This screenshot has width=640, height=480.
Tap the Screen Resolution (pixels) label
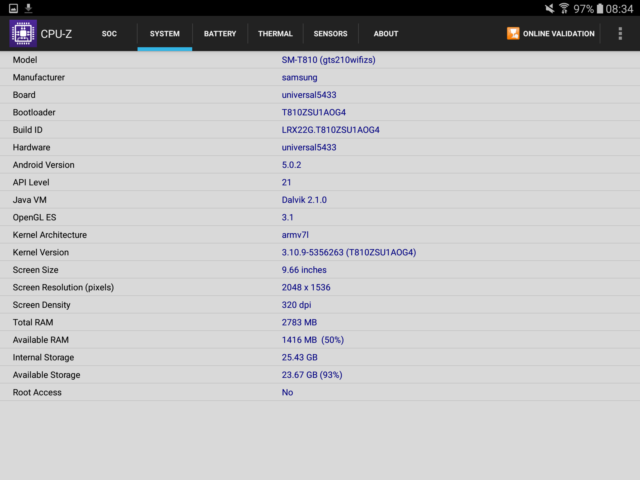click(x=63, y=288)
